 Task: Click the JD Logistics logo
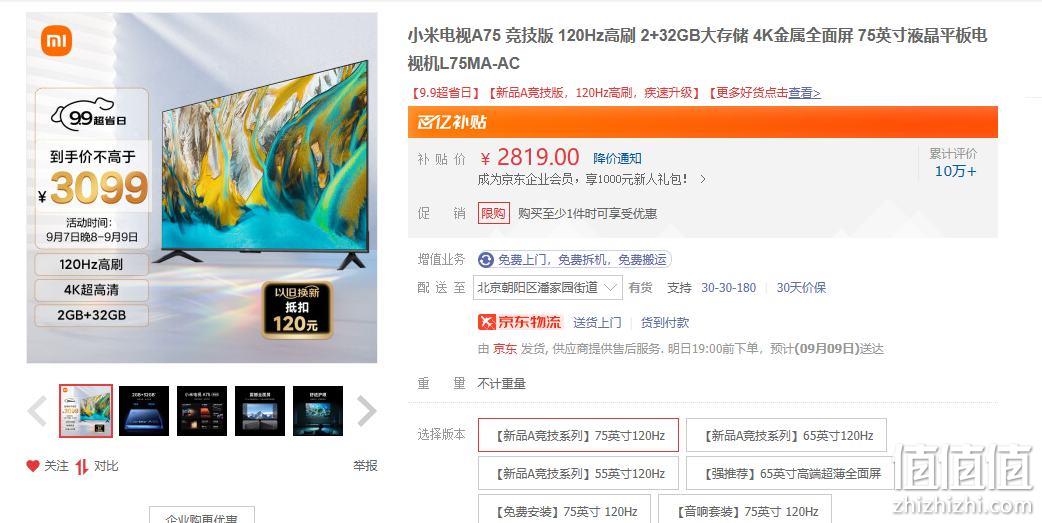point(520,322)
